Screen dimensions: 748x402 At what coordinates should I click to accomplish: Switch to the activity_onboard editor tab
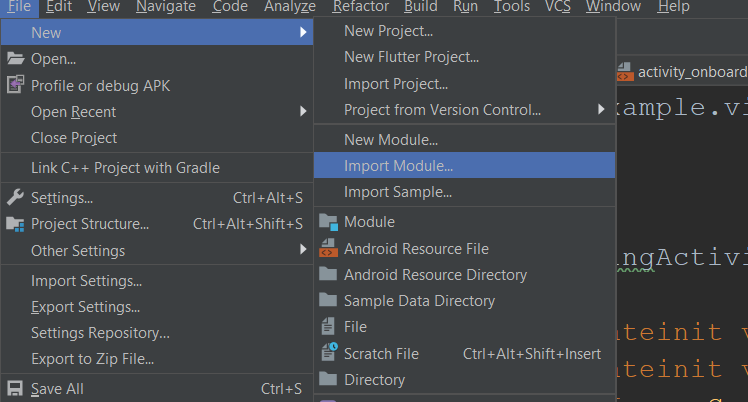(x=690, y=72)
